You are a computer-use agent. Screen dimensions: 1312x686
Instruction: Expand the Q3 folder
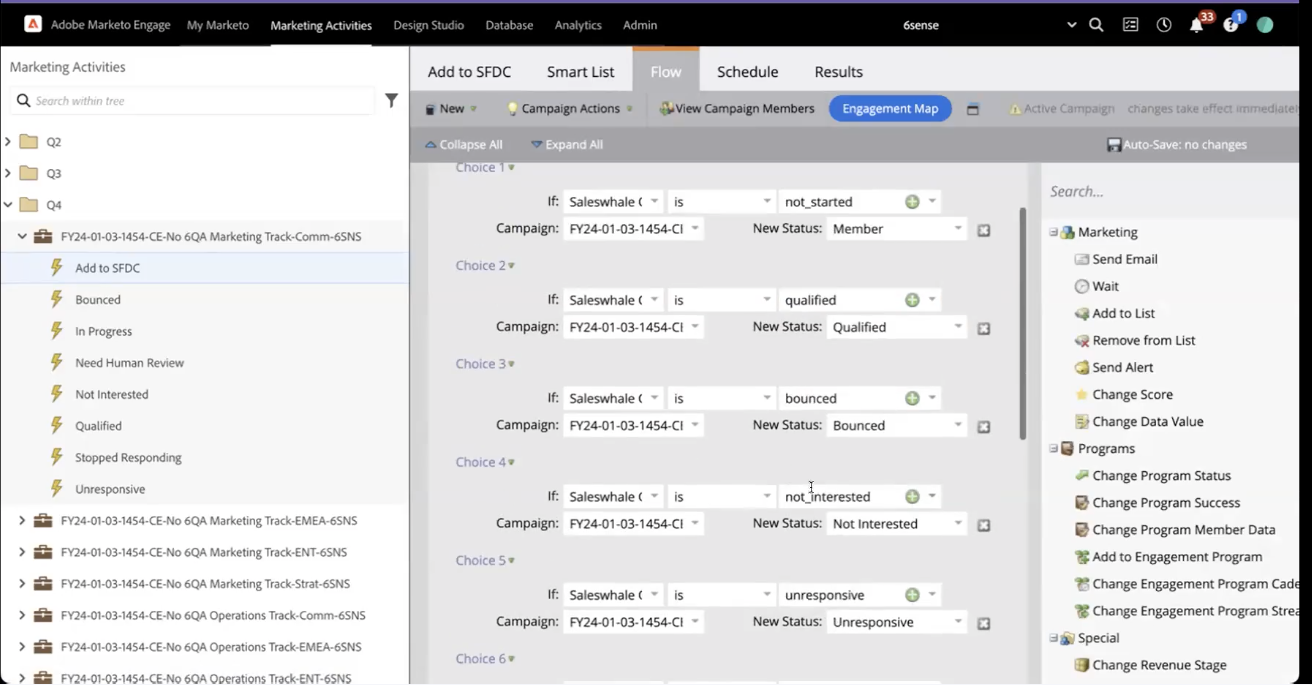(8, 173)
